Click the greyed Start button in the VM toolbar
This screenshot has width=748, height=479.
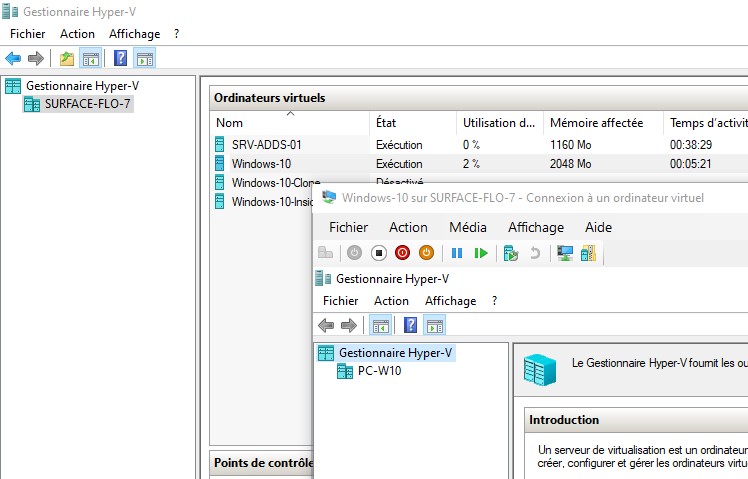coord(354,253)
